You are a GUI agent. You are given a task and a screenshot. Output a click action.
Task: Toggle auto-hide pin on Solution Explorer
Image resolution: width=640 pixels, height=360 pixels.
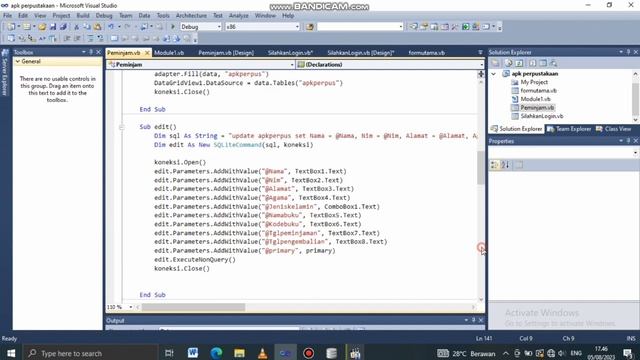(629, 52)
